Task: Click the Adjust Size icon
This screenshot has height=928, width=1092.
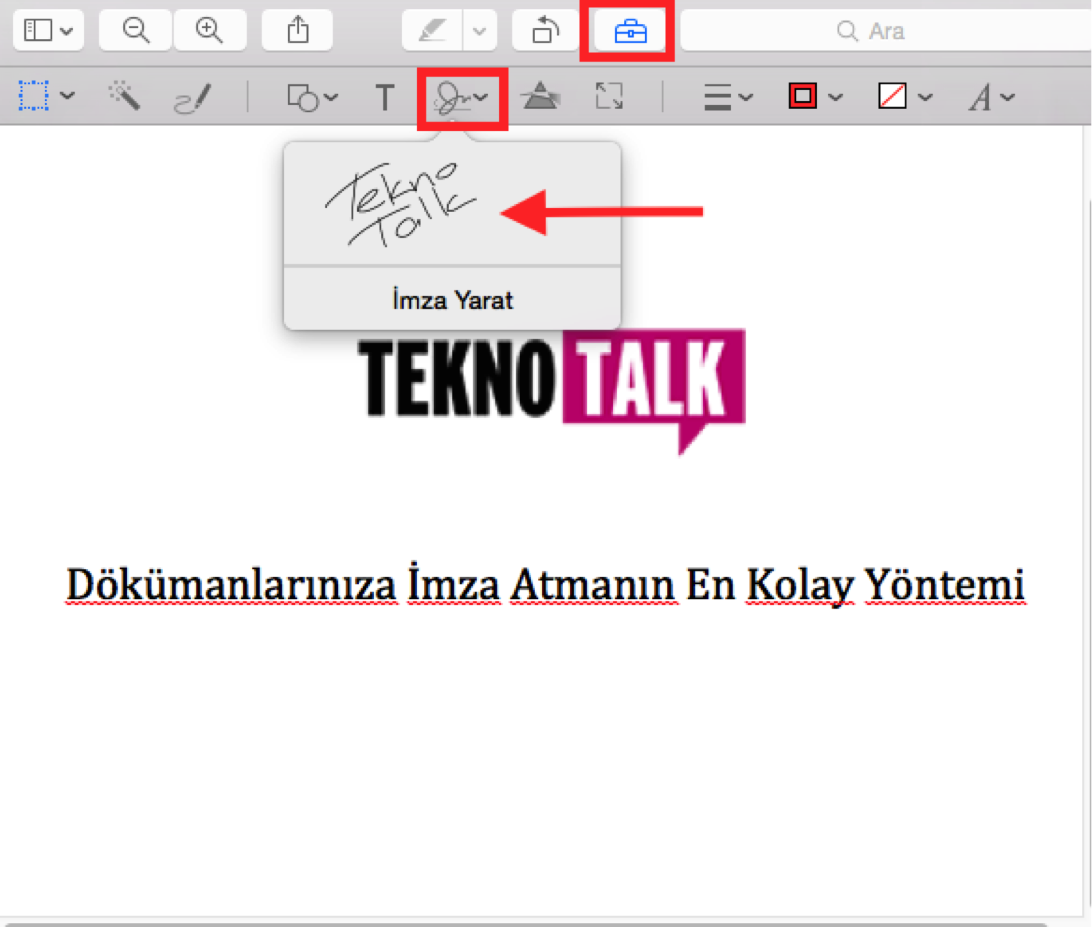Action: 609,96
